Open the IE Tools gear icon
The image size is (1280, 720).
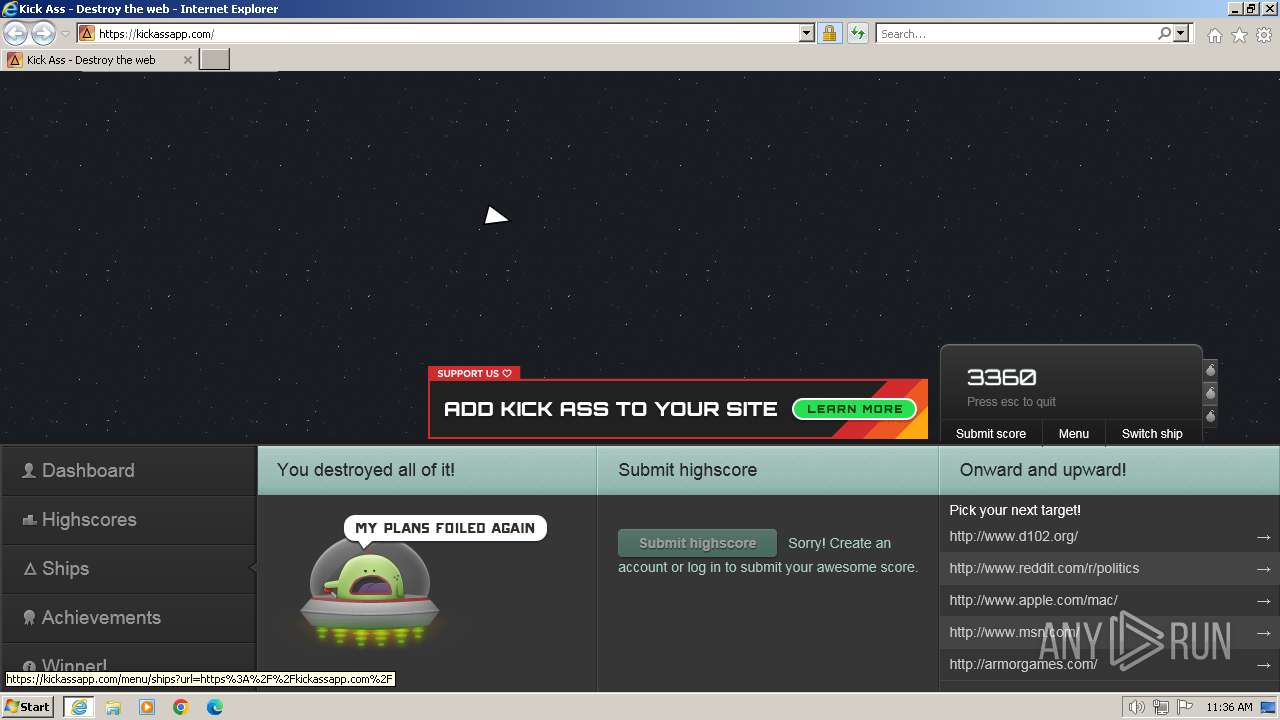click(1264, 35)
